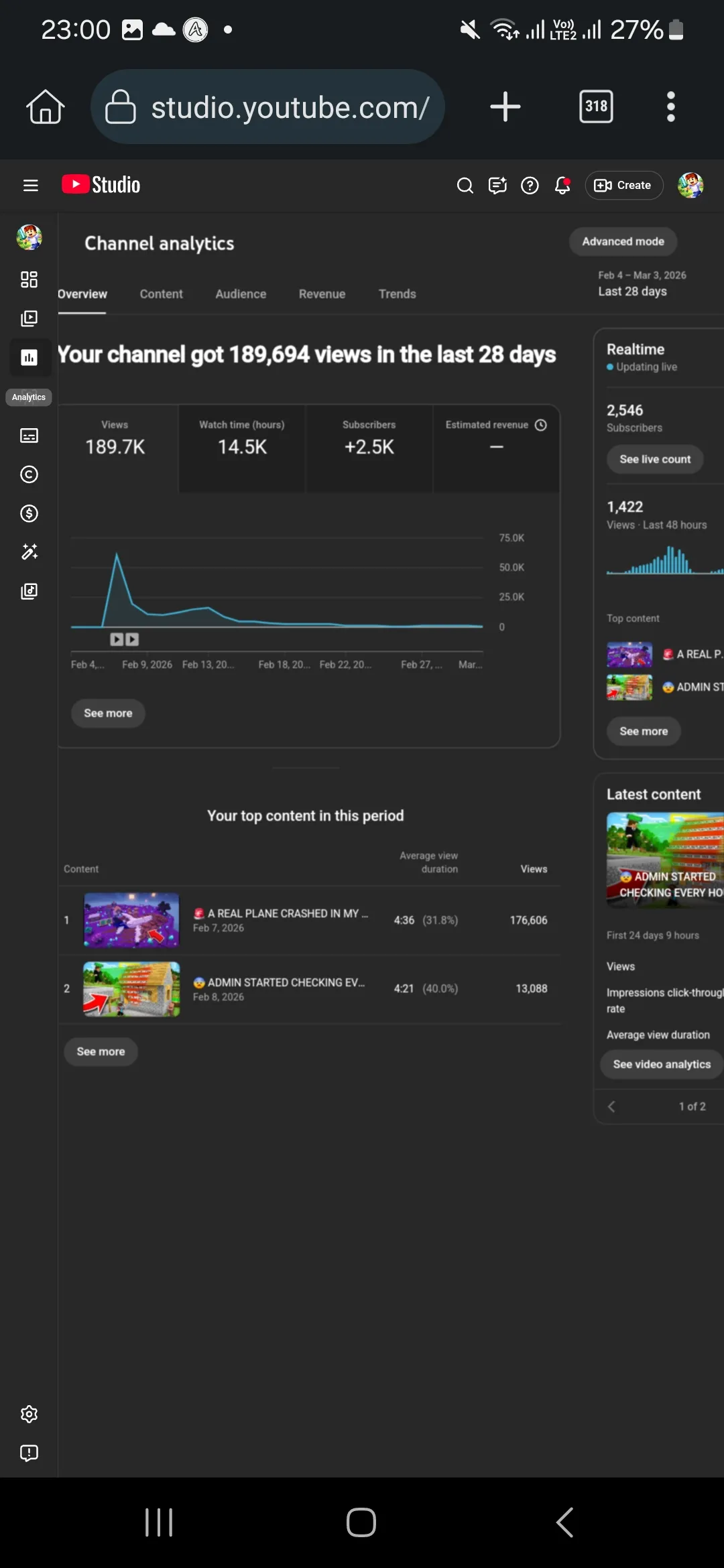
Task: Select the Estimated revenue card
Action: tap(496, 448)
